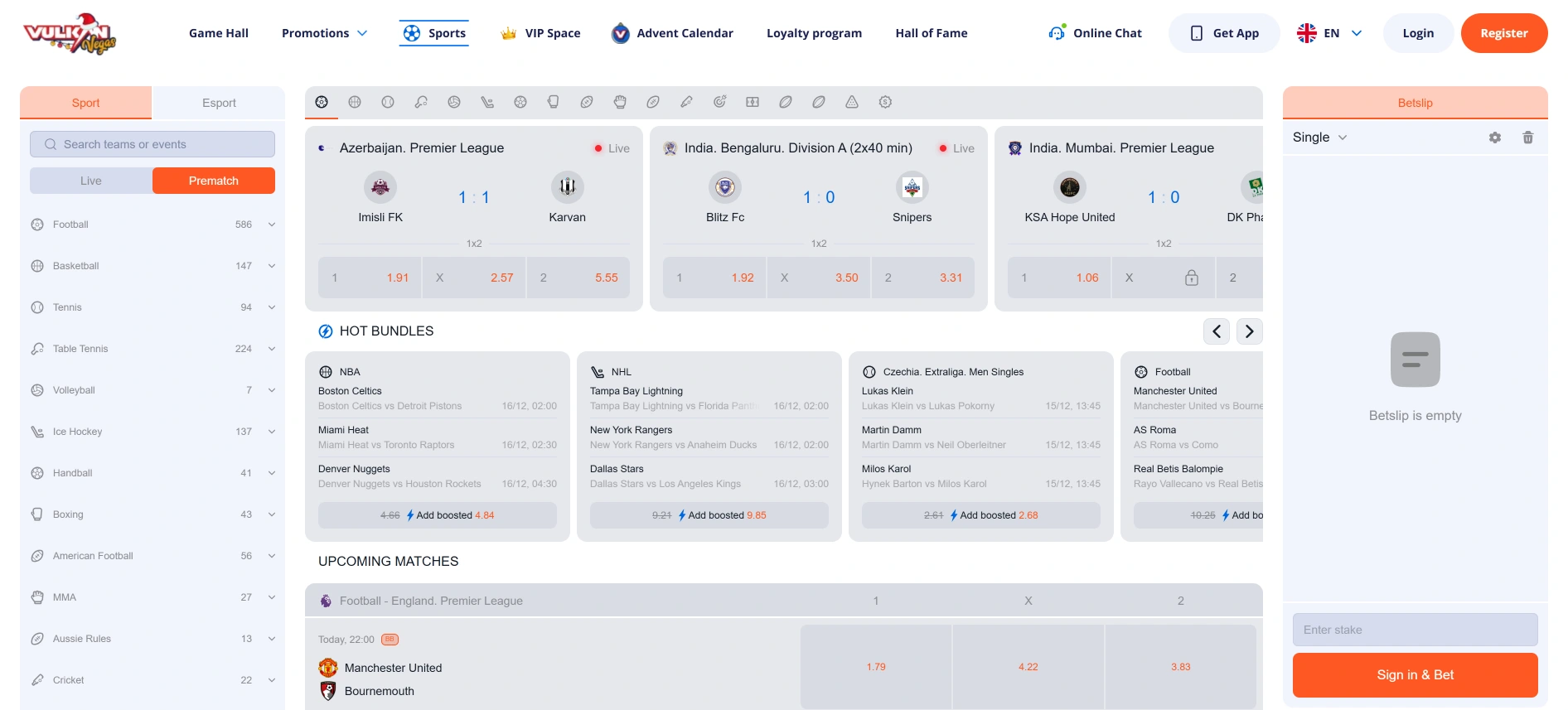The width and height of the screenshot is (1568, 710).
Task: Switch to the Esport tab
Action: (219, 103)
